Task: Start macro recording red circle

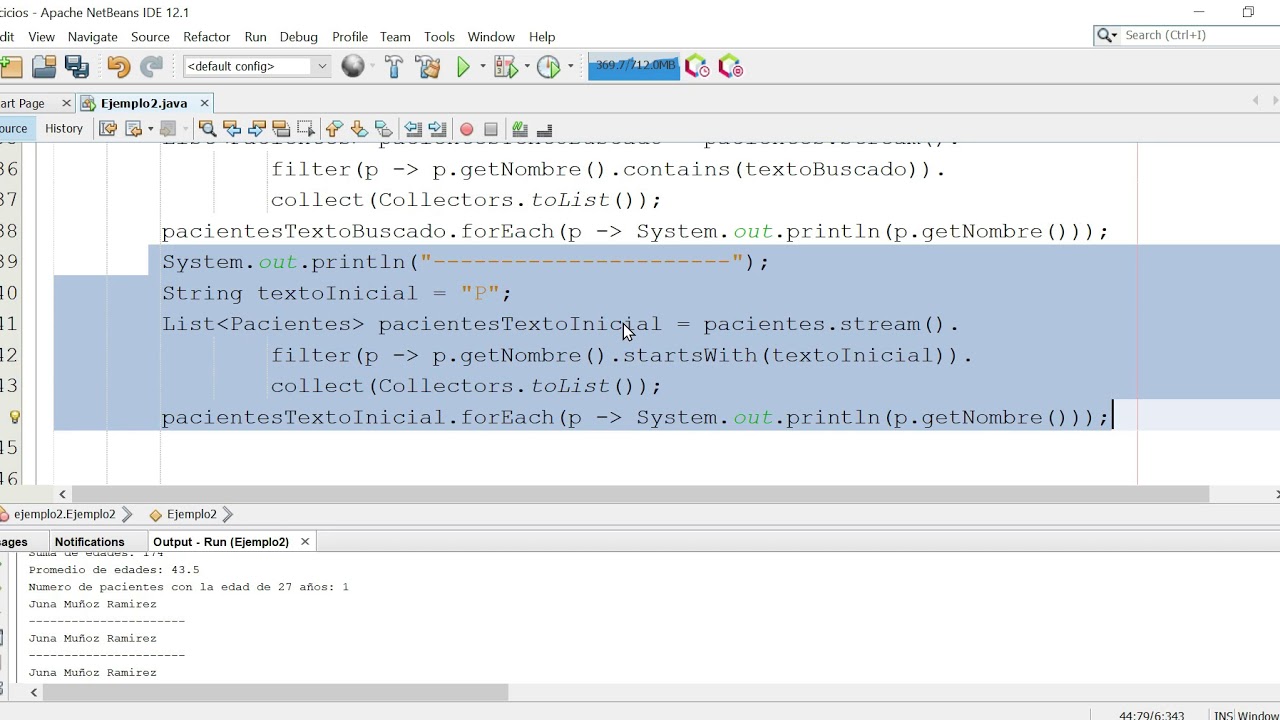Action: tap(466, 129)
